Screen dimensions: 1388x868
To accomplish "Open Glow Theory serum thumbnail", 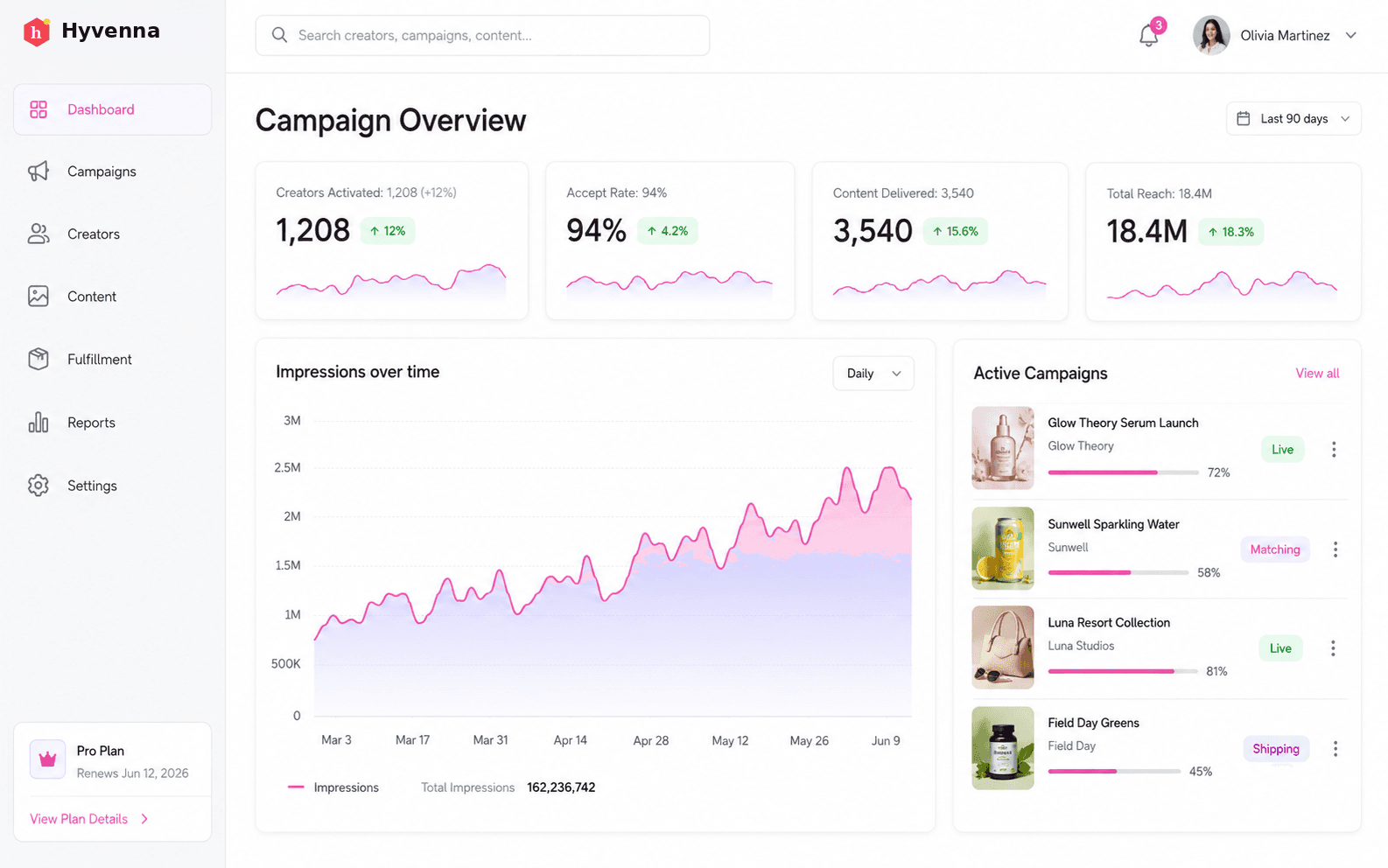I will click(x=1003, y=448).
